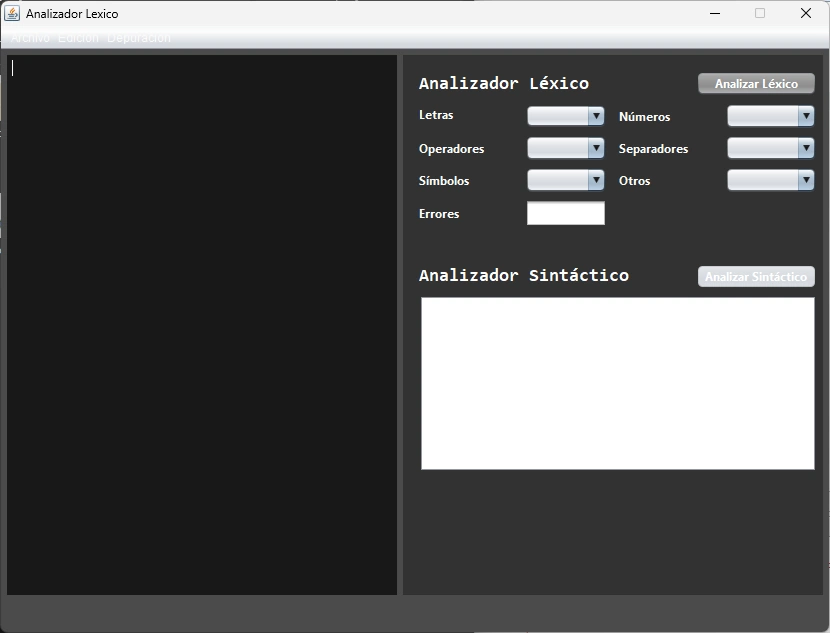Viewport: 830px width, 633px height.
Task: Click the Letras dropdown arrow icon
Action: [597, 115]
